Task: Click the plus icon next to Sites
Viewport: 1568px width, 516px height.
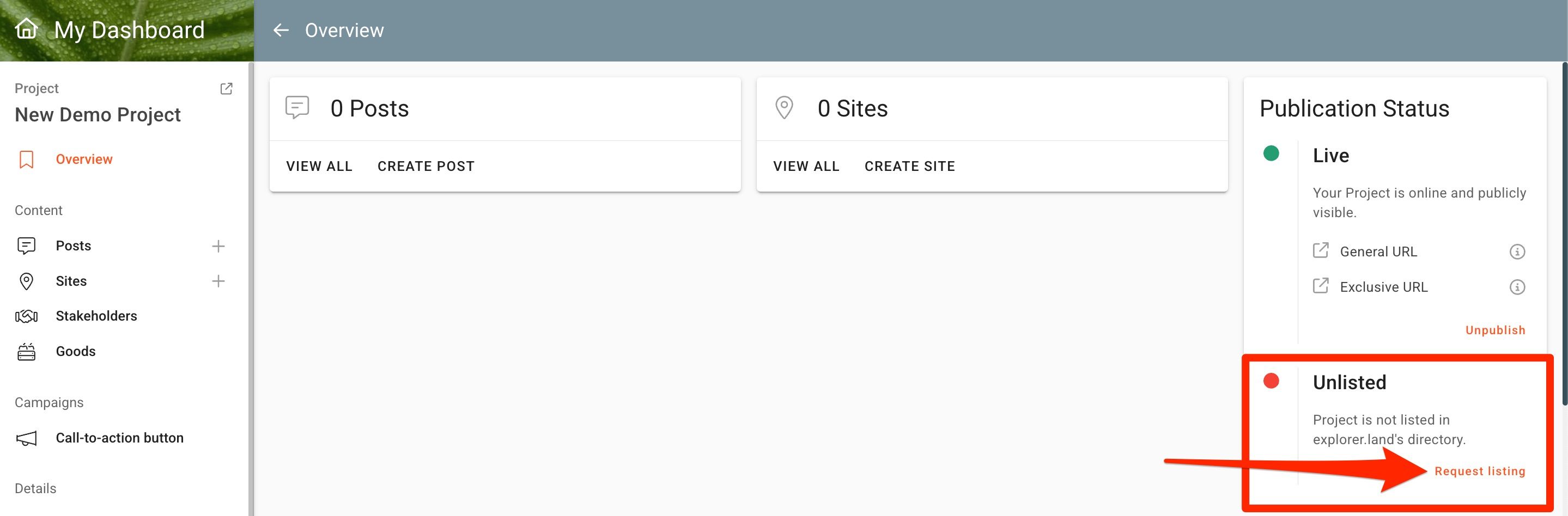Action: 218,281
